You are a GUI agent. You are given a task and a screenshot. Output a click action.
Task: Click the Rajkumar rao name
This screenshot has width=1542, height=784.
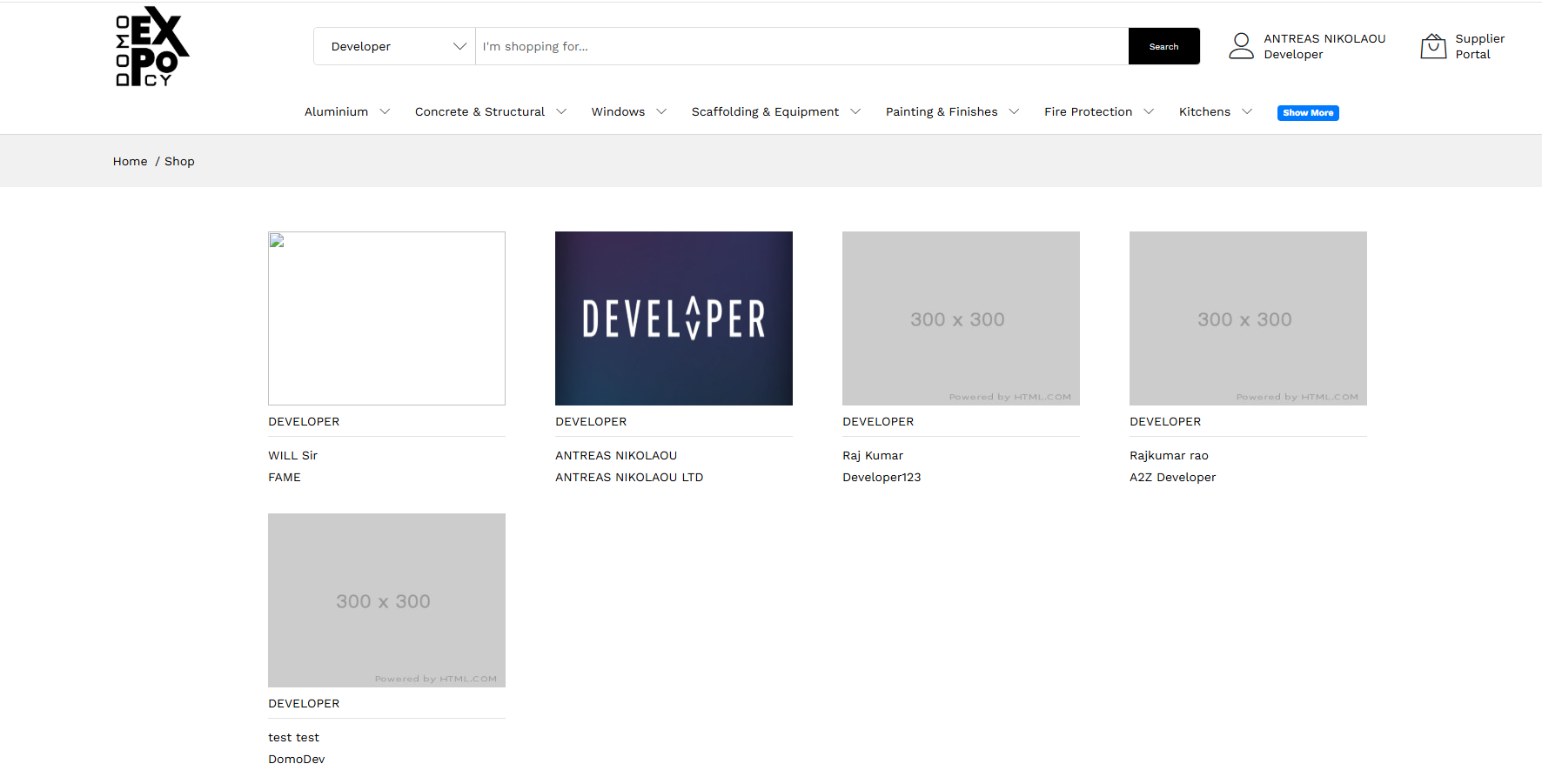1169,455
